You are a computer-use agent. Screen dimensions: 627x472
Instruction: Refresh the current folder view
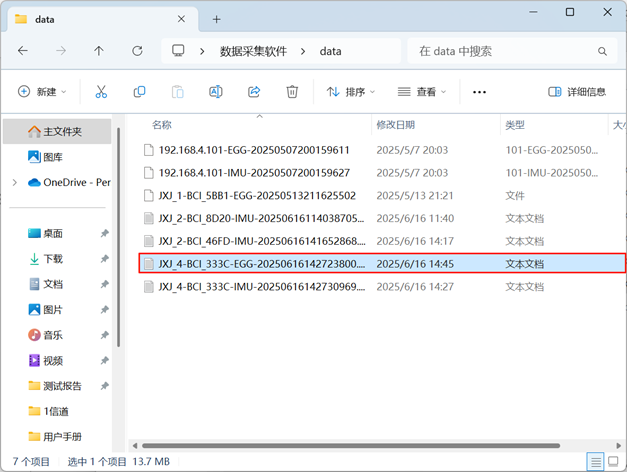click(137, 51)
